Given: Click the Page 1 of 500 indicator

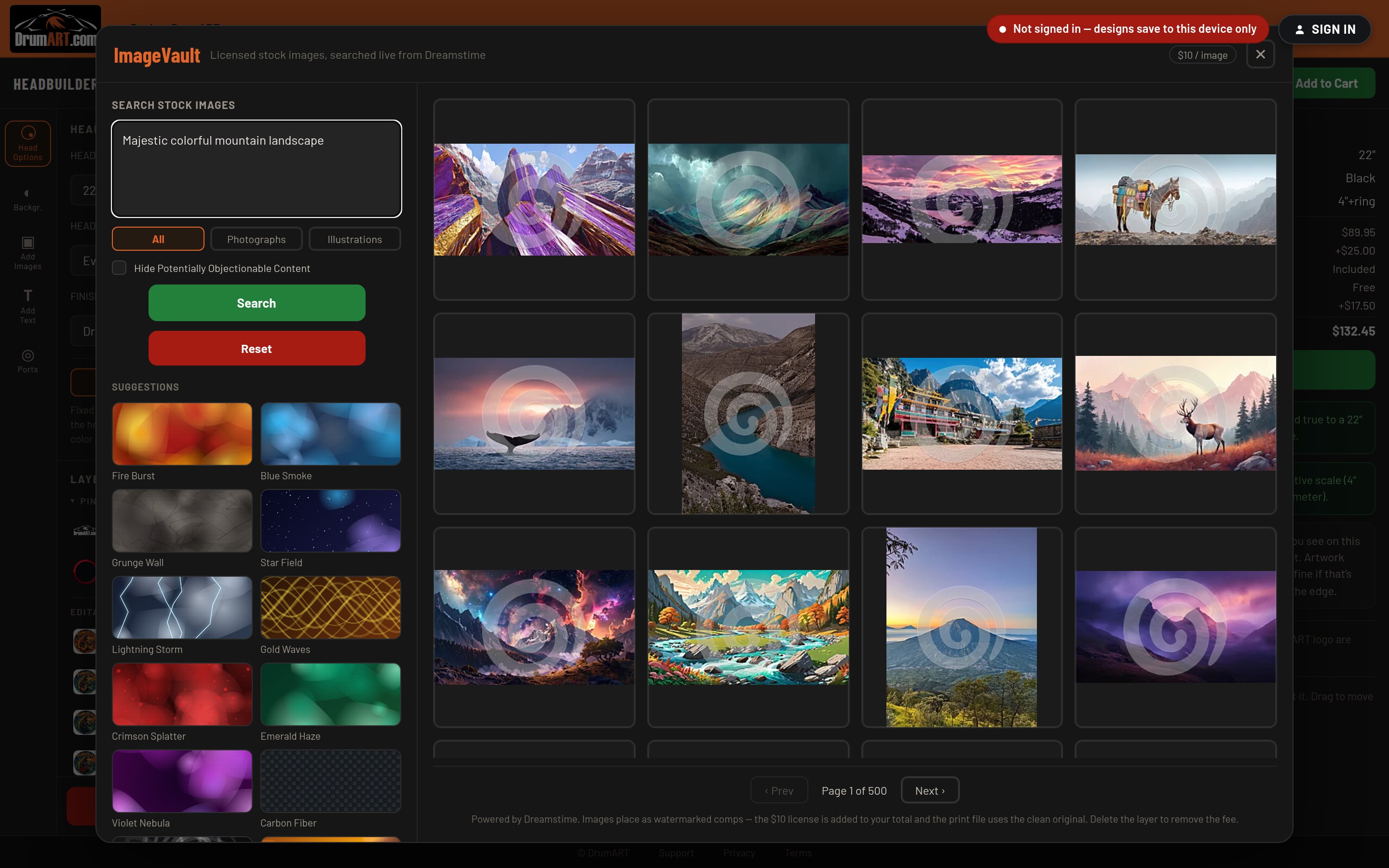Looking at the screenshot, I should click(854, 790).
